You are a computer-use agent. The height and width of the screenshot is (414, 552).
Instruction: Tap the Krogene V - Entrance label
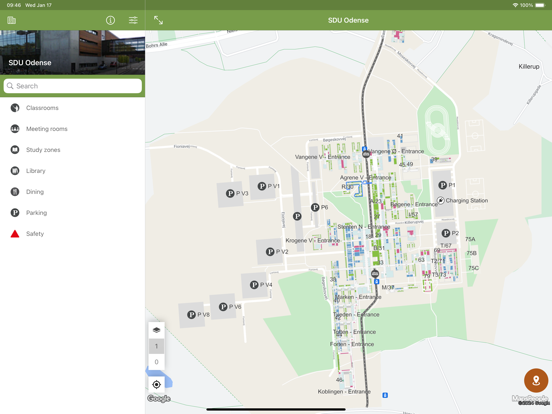313,240
